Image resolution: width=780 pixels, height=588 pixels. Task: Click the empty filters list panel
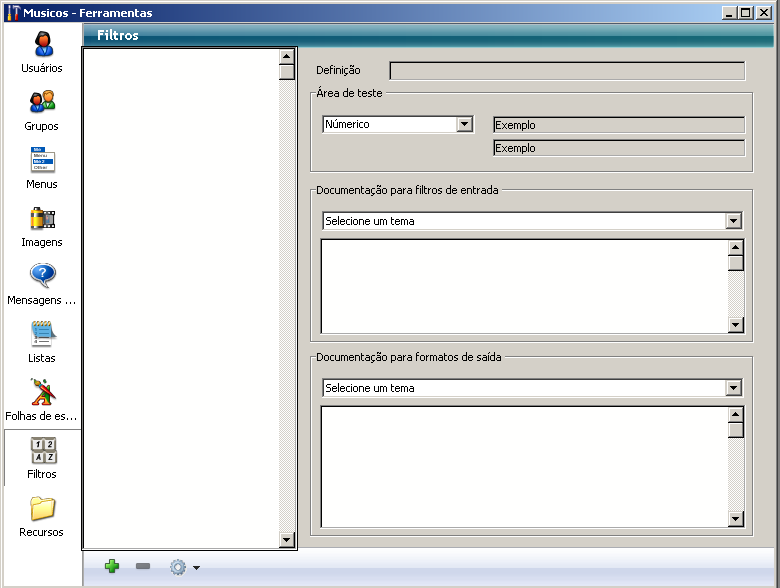(180, 298)
